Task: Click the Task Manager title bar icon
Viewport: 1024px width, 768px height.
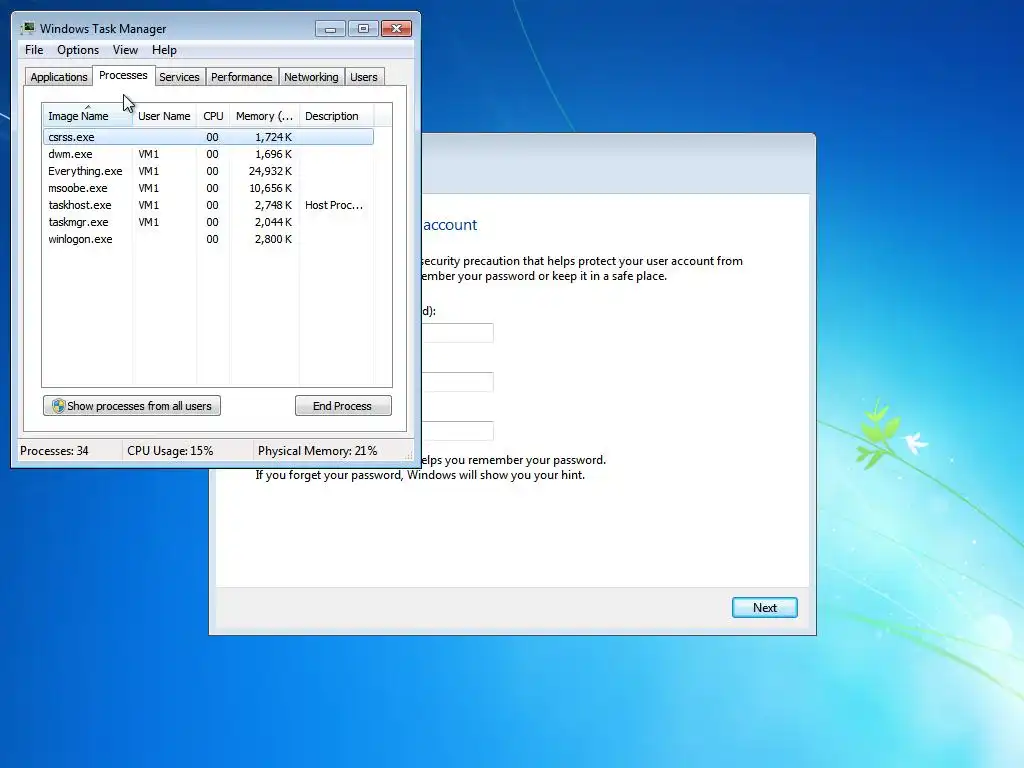Action: pos(28,28)
